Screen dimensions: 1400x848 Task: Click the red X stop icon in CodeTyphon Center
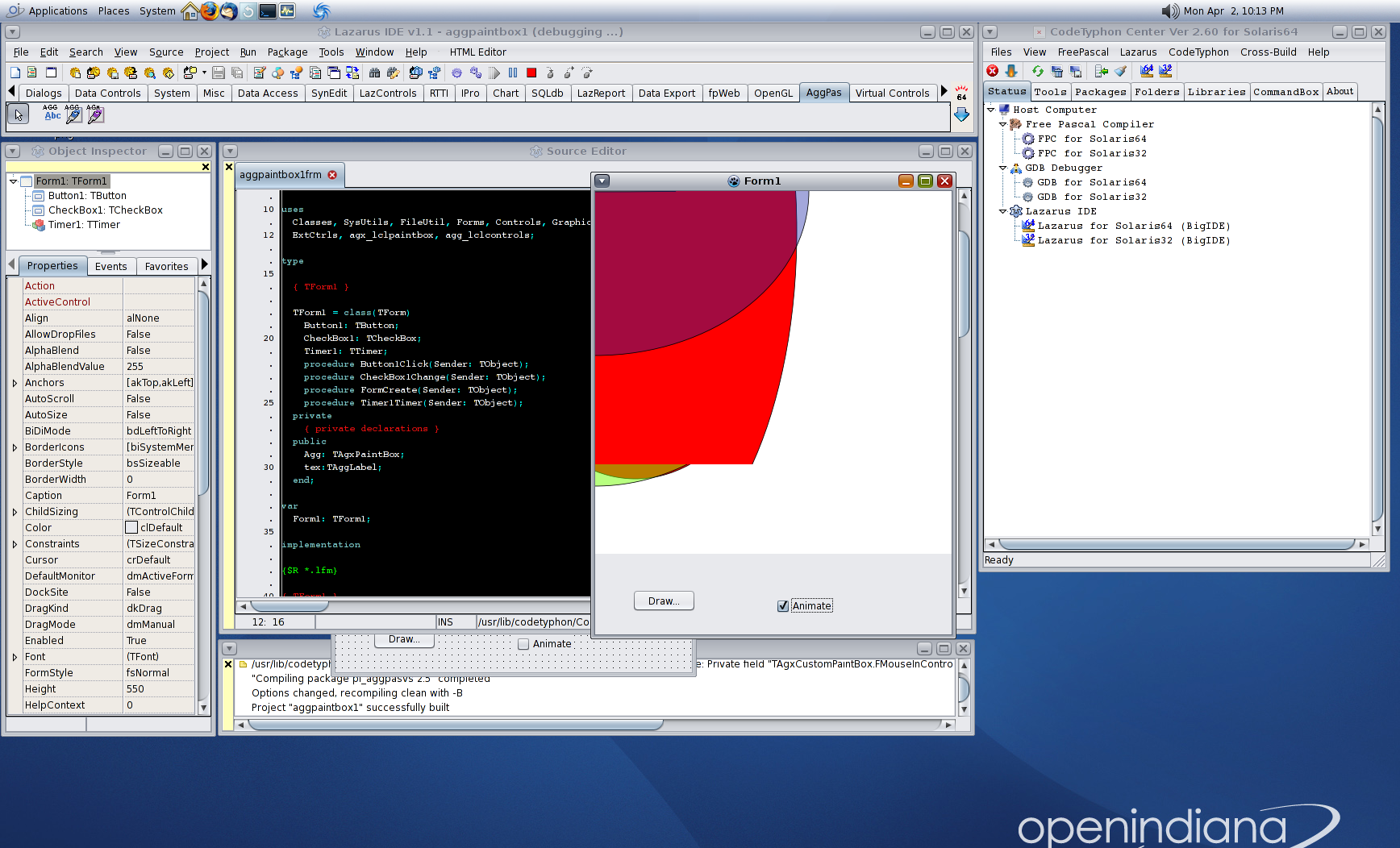tap(993, 71)
